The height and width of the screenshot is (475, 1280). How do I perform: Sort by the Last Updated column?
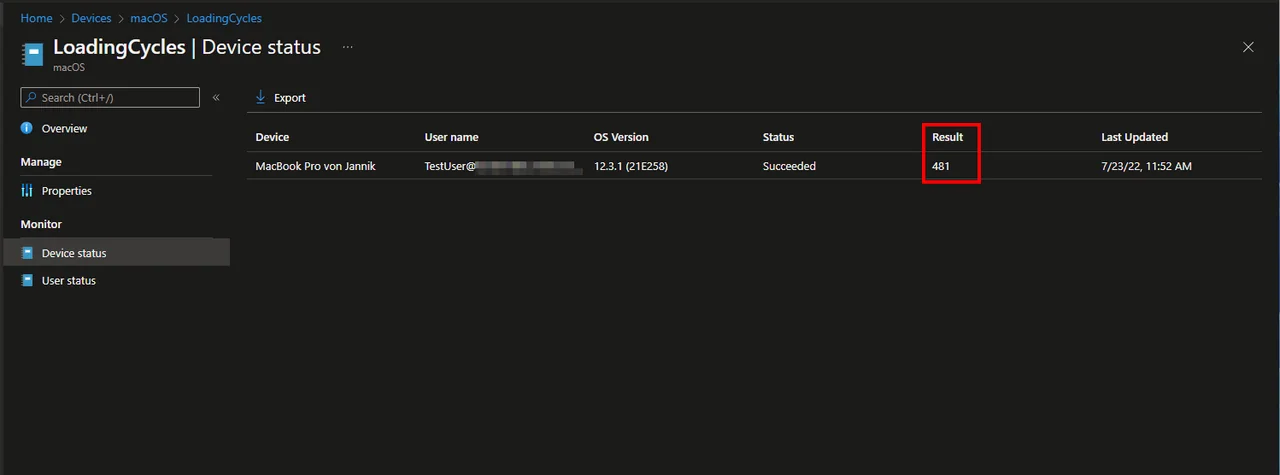coord(1134,137)
